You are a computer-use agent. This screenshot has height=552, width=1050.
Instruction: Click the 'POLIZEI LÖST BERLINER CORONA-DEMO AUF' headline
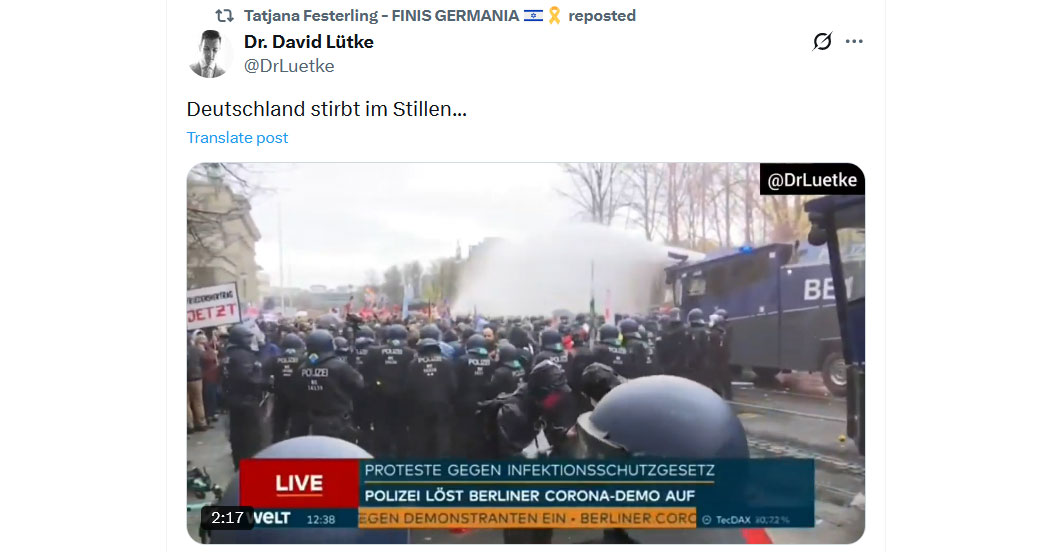pos(530,496)
